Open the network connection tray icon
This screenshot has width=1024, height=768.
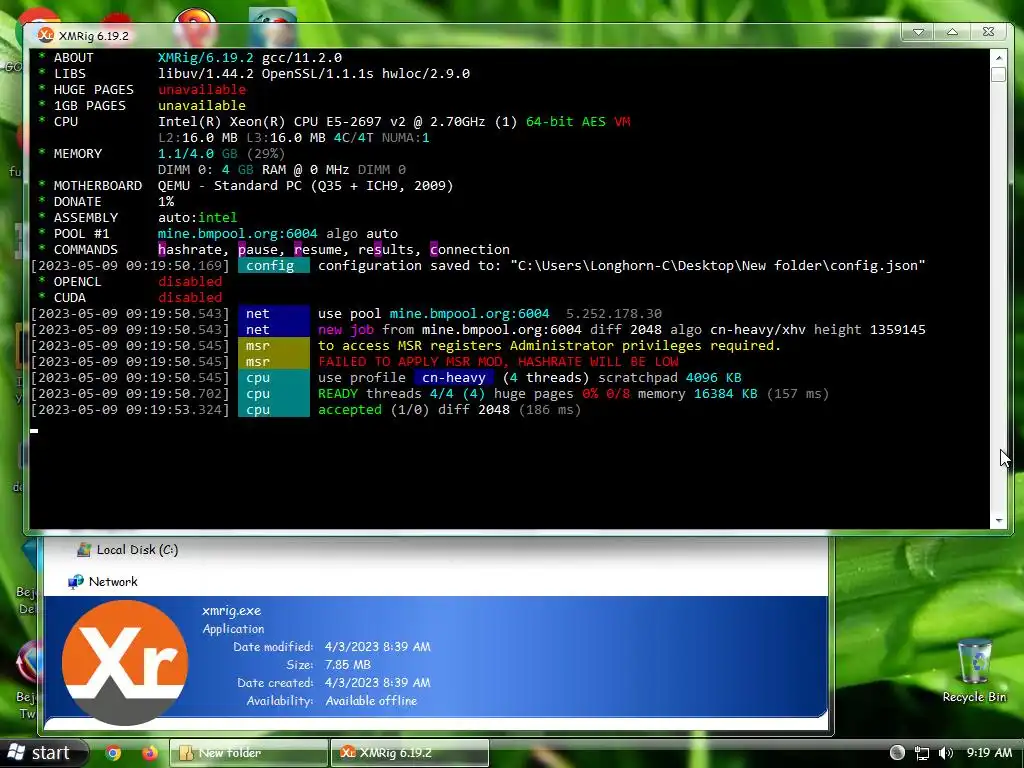coord(921,753)
